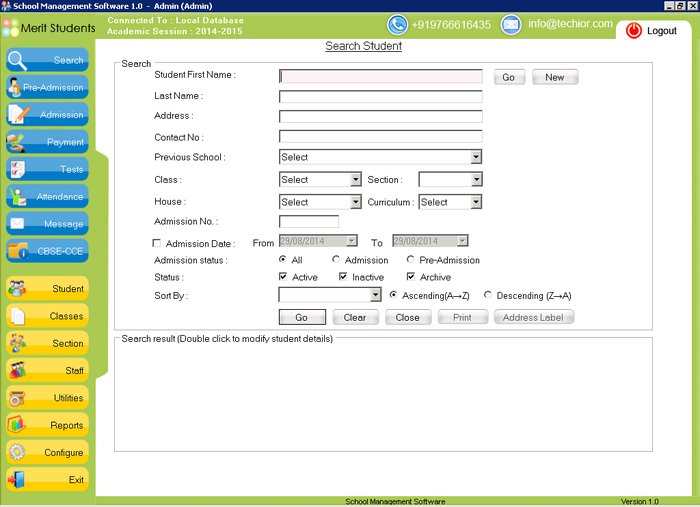The width and height of the screenshot is (700, 507).
Task: Expand the Sort By dropdown
Action: [376, 295]
